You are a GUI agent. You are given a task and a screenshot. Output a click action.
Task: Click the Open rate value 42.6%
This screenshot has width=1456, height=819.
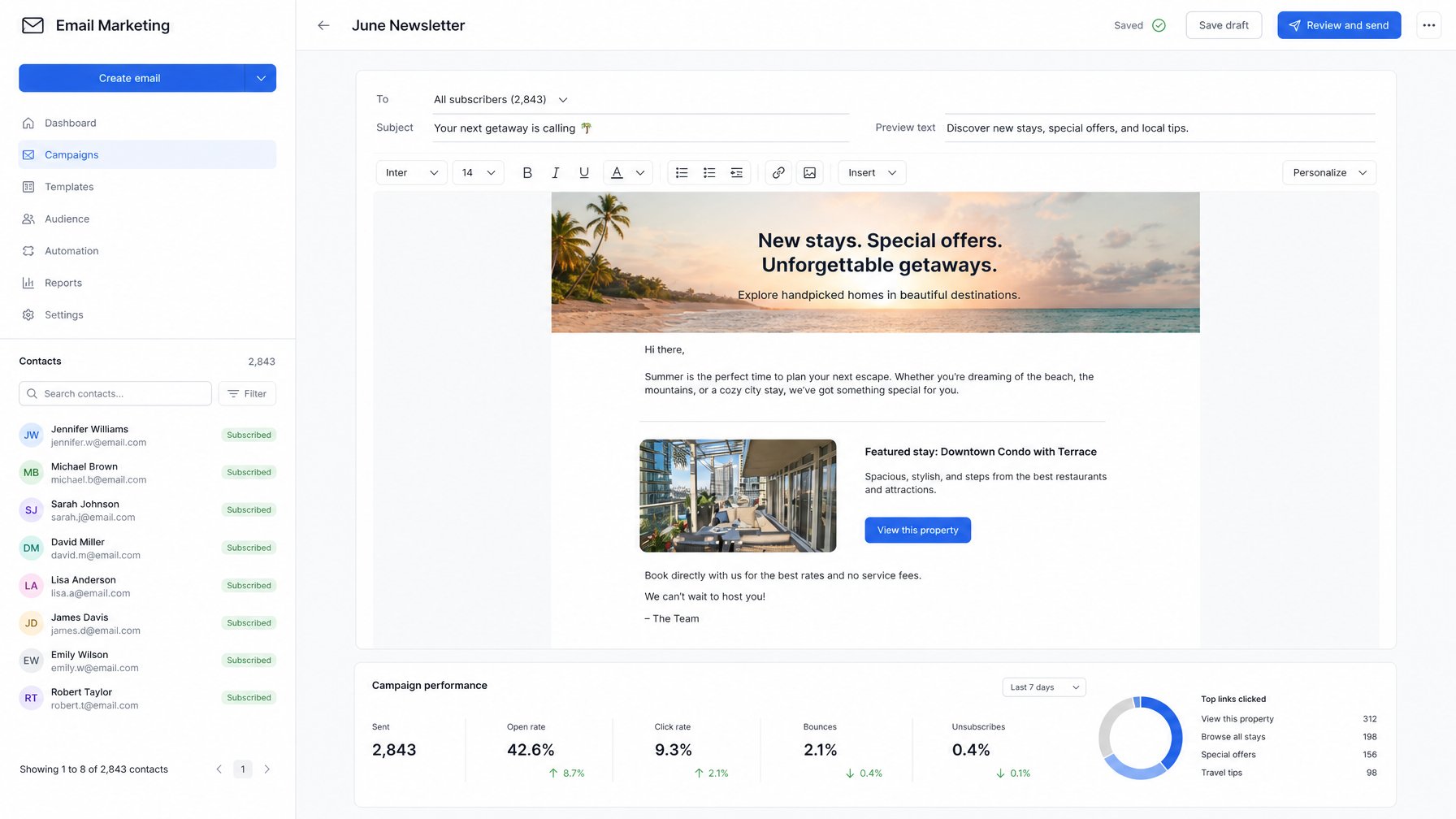531,750
